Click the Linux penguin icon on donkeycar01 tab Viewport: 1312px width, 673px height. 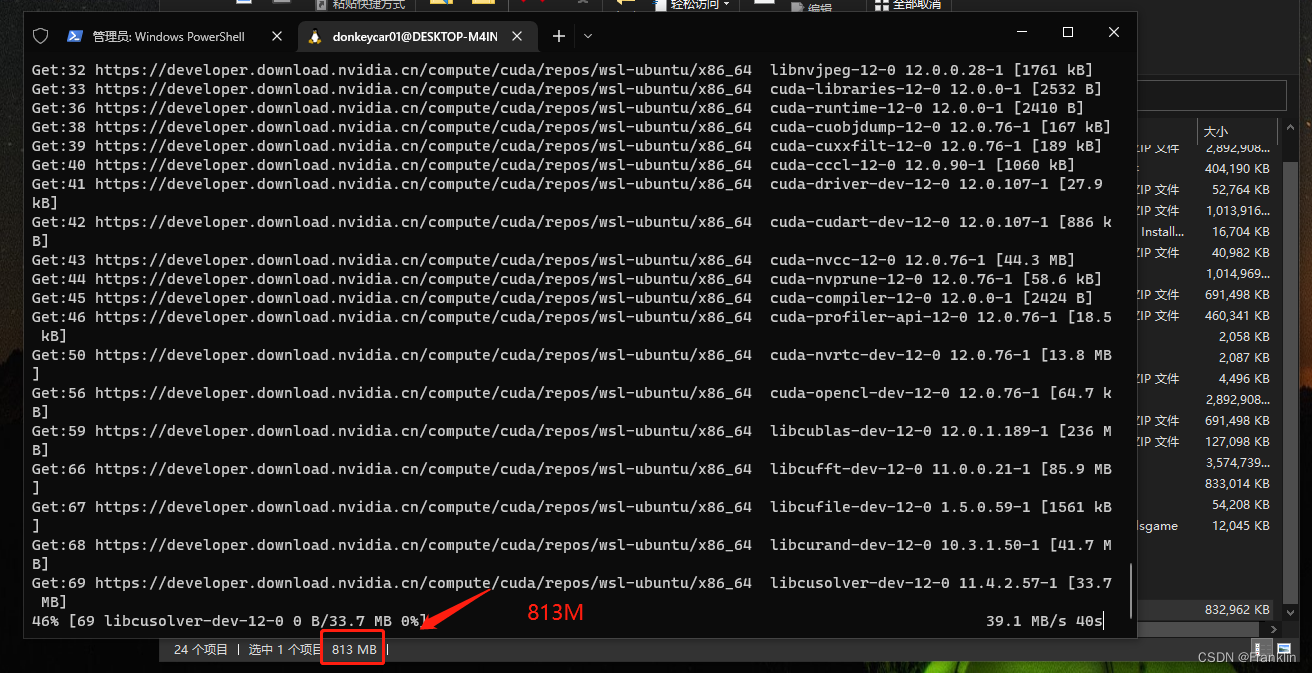coord(314,36)
